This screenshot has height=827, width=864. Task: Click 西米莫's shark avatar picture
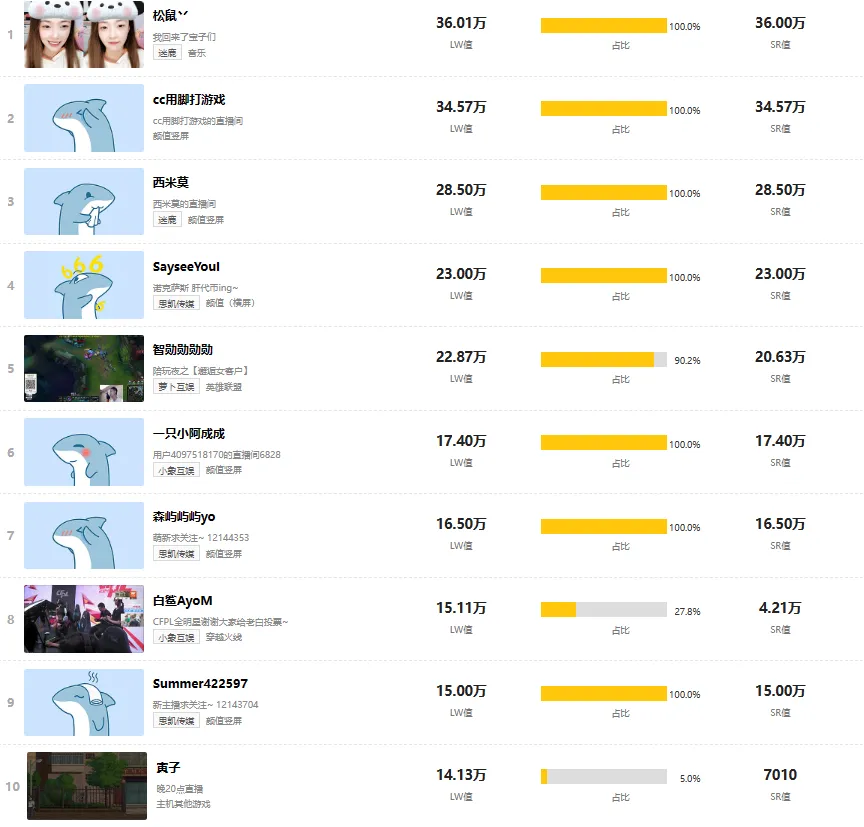point(84,202)
